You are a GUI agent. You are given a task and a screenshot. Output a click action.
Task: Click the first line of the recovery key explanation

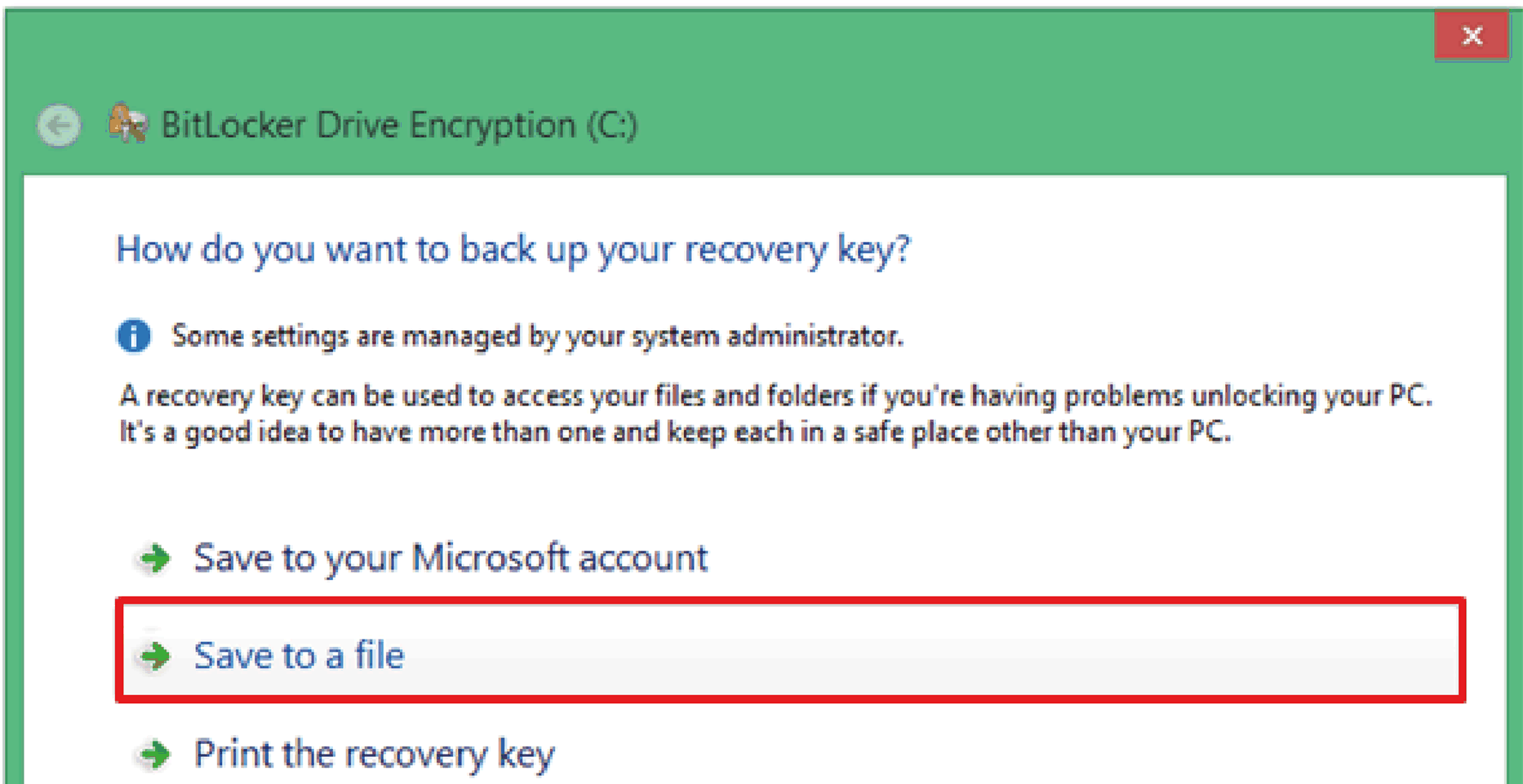775,396
